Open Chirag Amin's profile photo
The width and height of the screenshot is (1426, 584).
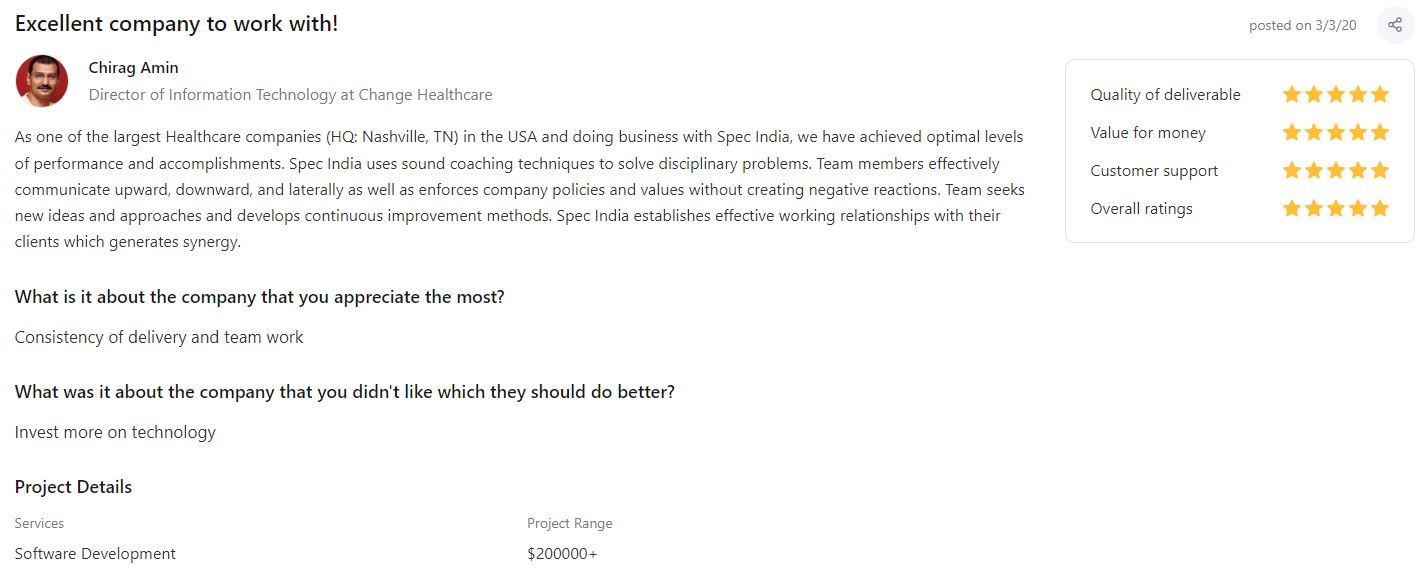[x=42, y=81]
